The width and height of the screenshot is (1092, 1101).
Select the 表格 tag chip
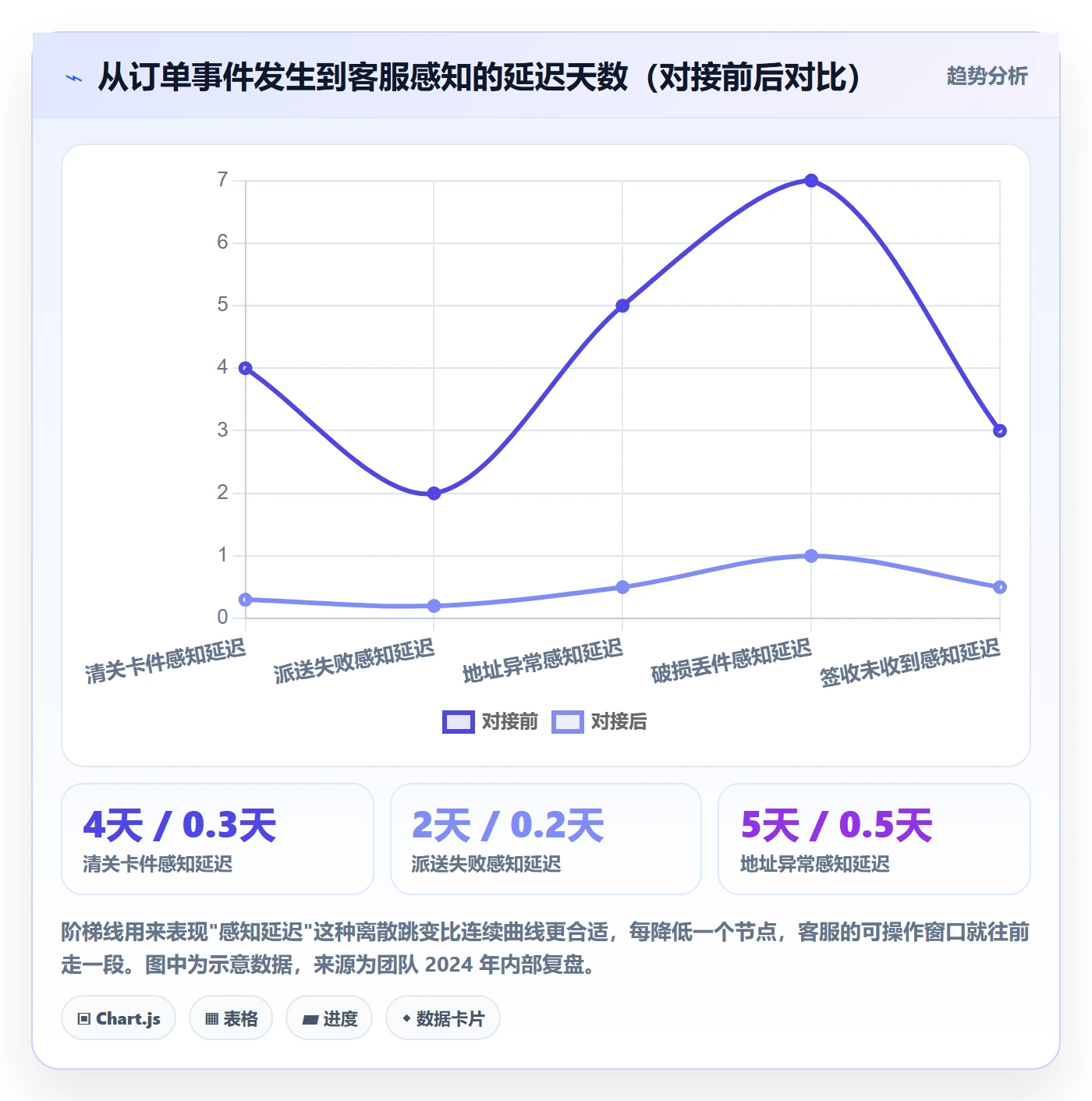click(x=231, y=1018)
